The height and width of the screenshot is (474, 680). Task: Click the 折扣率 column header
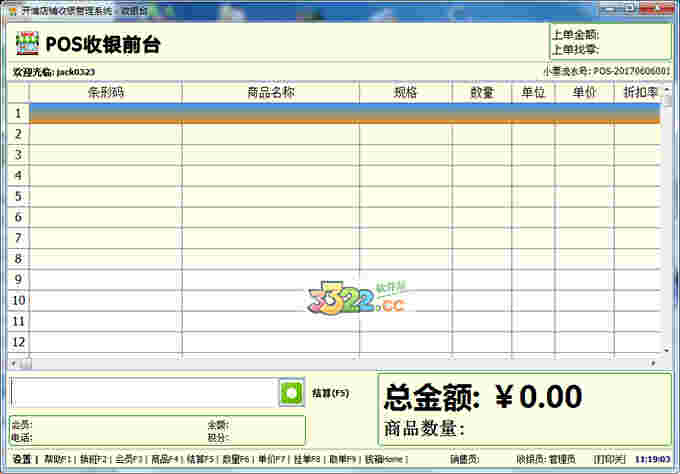tap(638, 92)
